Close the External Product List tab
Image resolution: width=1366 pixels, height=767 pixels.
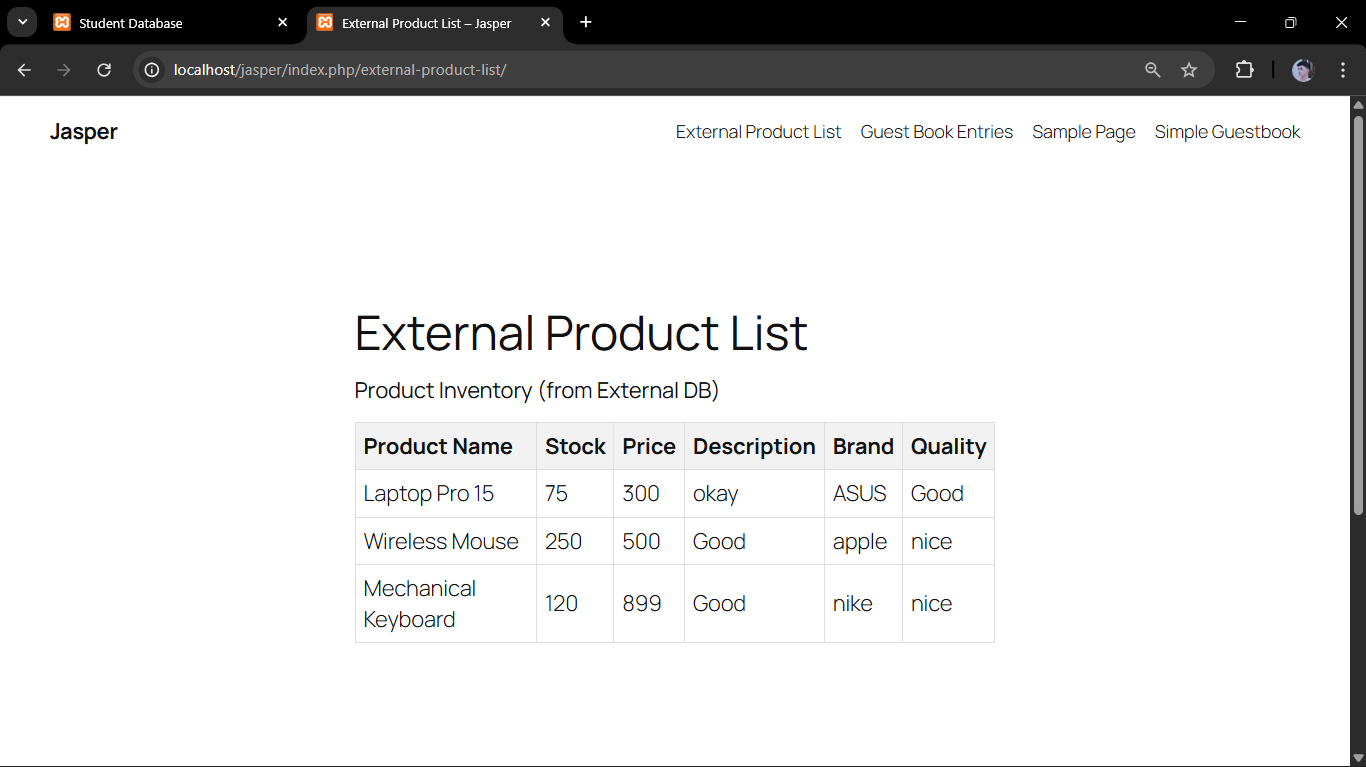click(545, 22)
